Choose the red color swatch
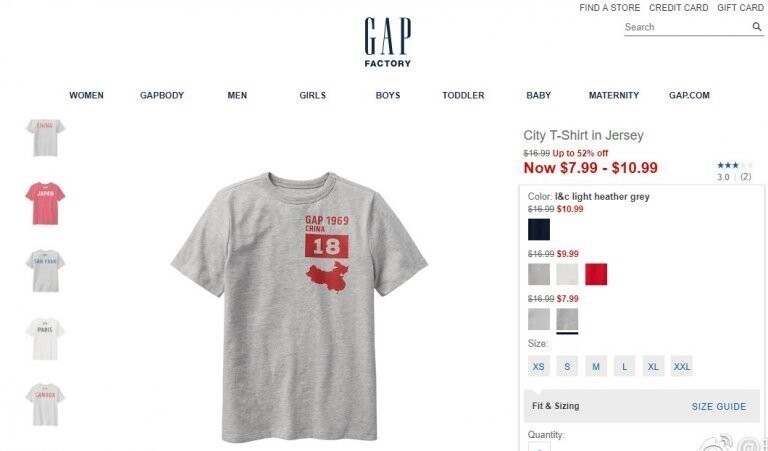The height and width of the screenshot is (451, 768). coord(596,274)
